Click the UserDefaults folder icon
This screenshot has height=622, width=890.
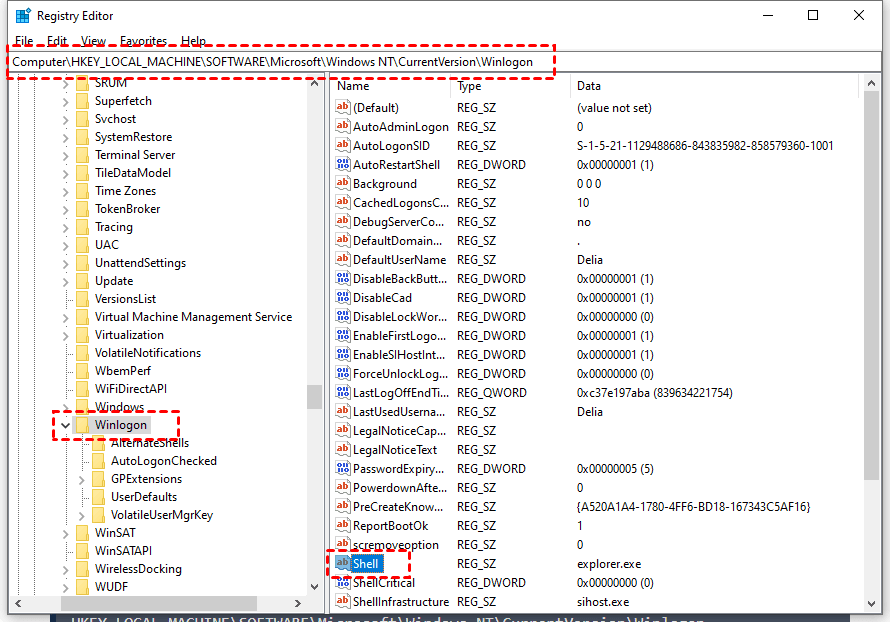(x=98, y=497)
